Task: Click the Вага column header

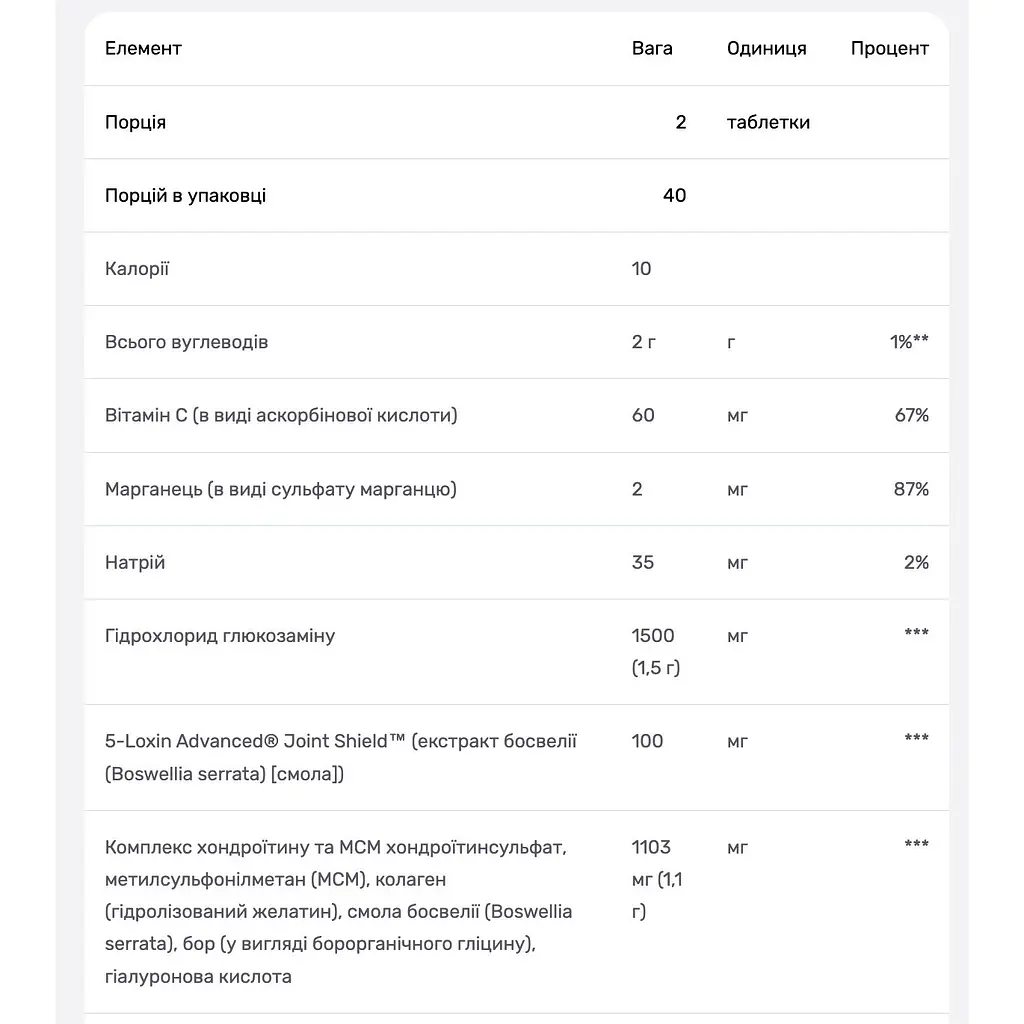Action: pyautogui.click(x=652, y=48)
